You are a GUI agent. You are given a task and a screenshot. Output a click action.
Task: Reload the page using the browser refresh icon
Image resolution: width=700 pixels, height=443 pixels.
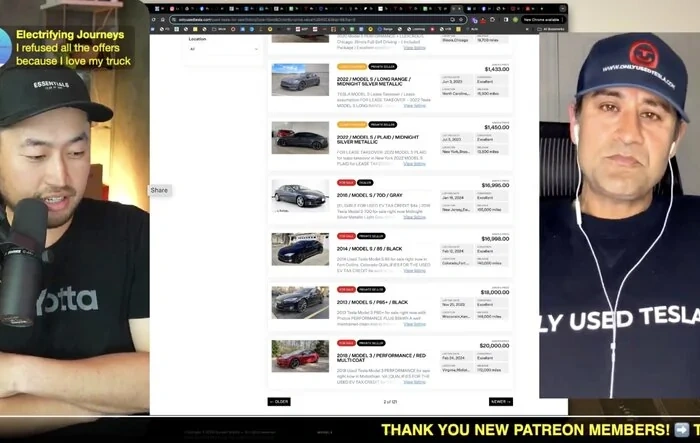click(x=154, y=20)
